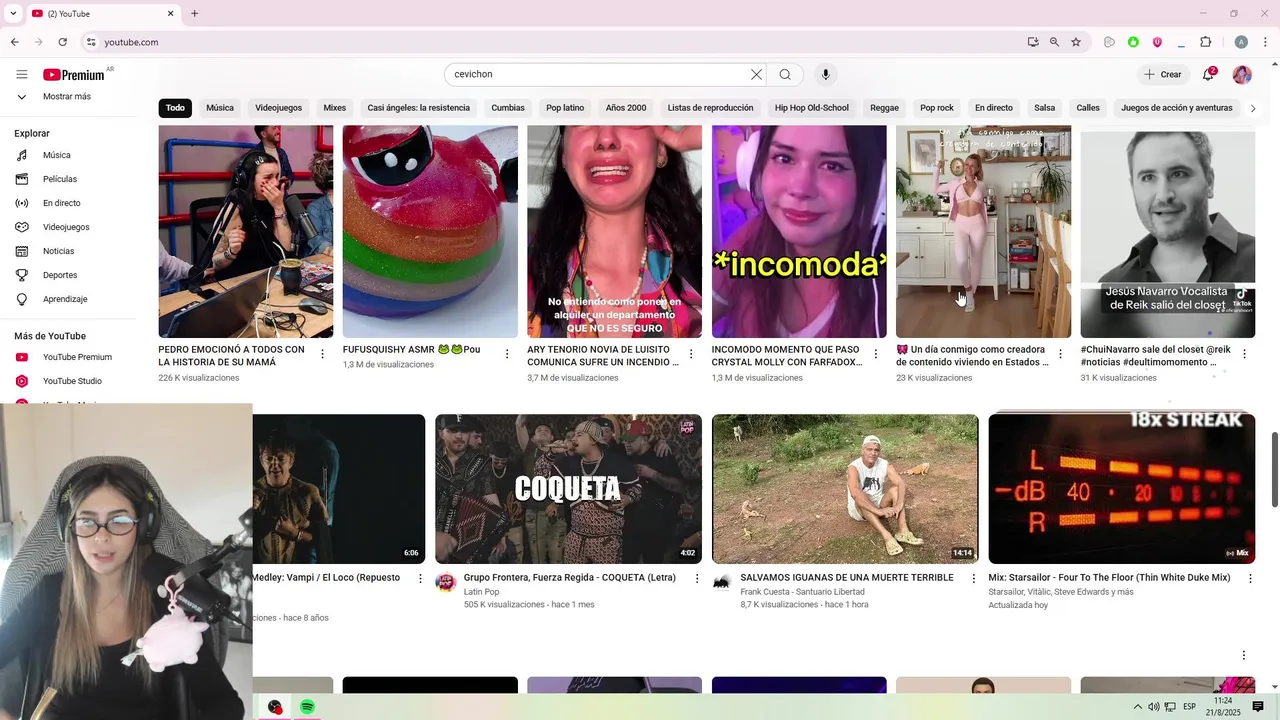Open options for PEDRO EMOCIONÓ short
The height and width of the screenshot is (720, 1280).
pyautogui.click(x=322, y=354)
